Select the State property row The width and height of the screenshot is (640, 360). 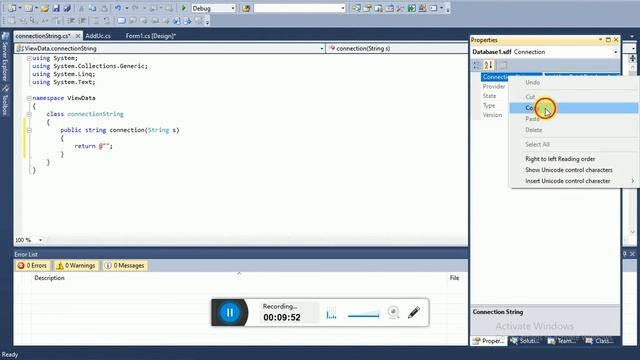click(x=494, y=96)
